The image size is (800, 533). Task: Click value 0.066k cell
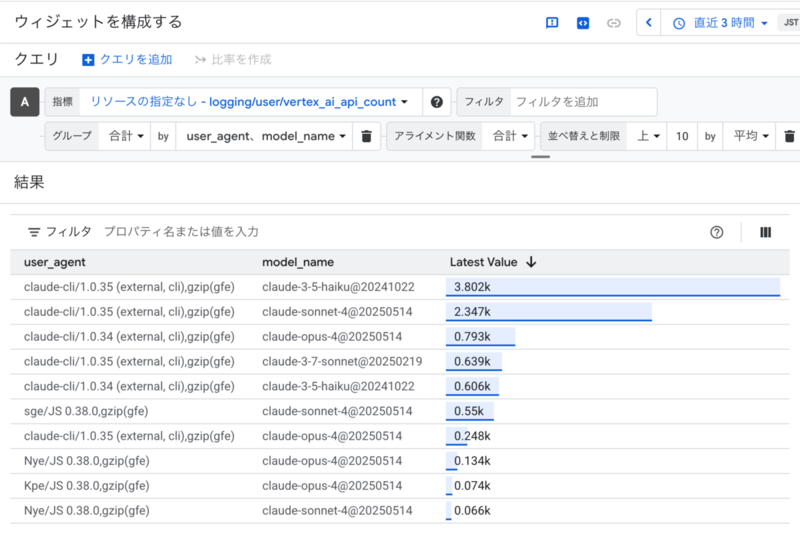(x=472, y=511)
